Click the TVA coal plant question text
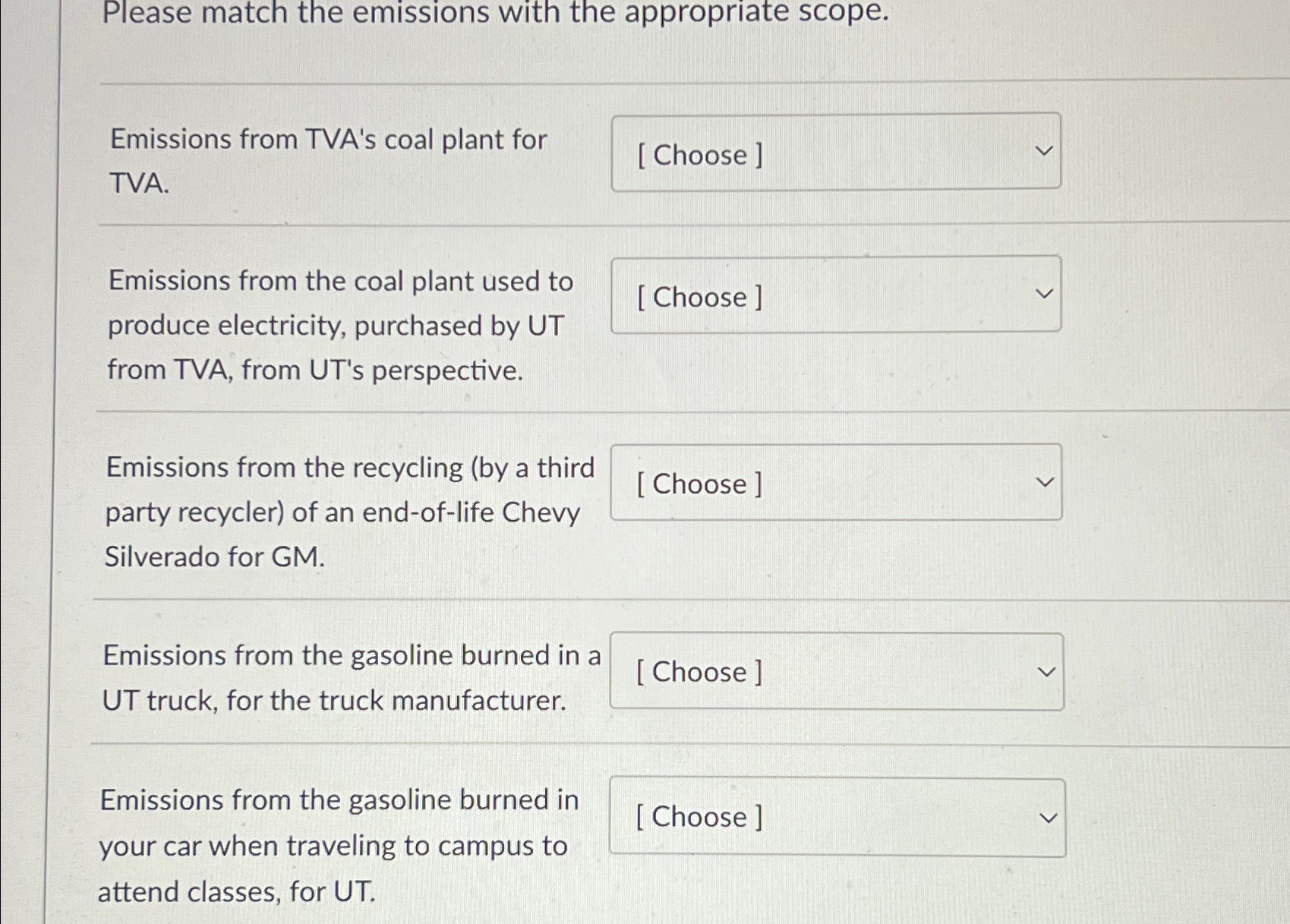This screenshot has height=924, width=1290. 326,159
